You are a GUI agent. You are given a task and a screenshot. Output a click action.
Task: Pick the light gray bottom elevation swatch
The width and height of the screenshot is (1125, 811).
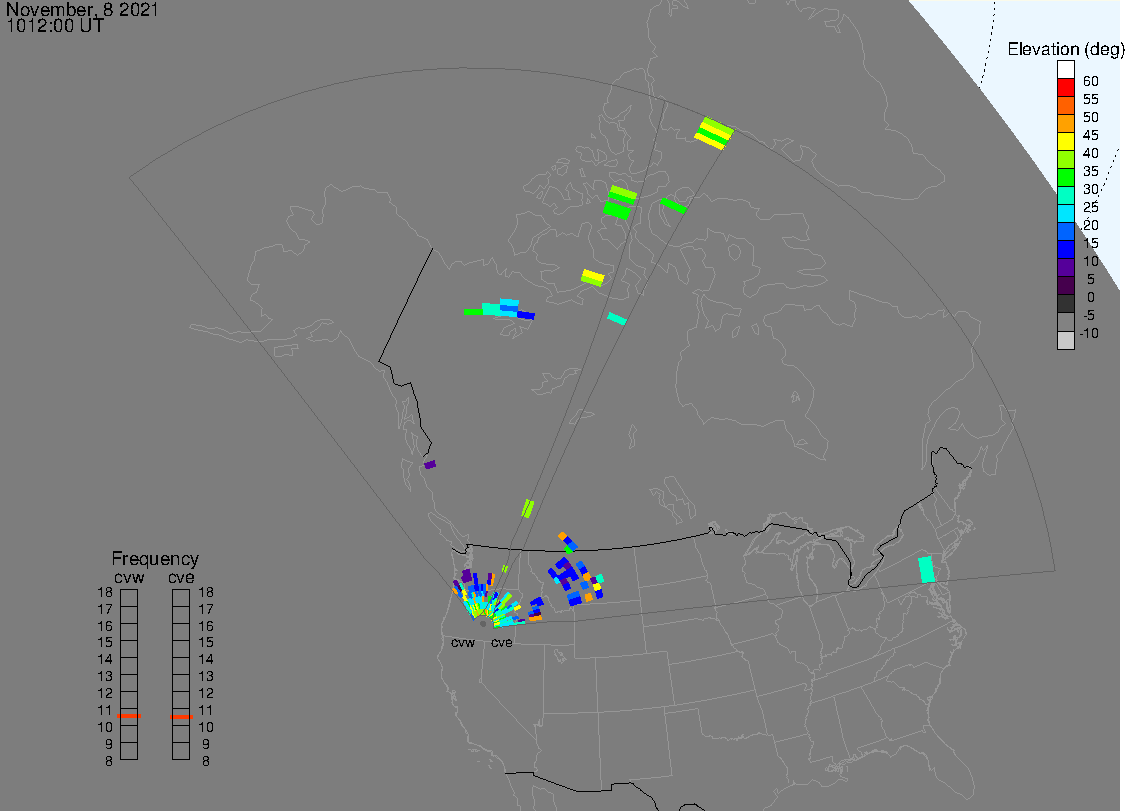(x=1066, y=340)
